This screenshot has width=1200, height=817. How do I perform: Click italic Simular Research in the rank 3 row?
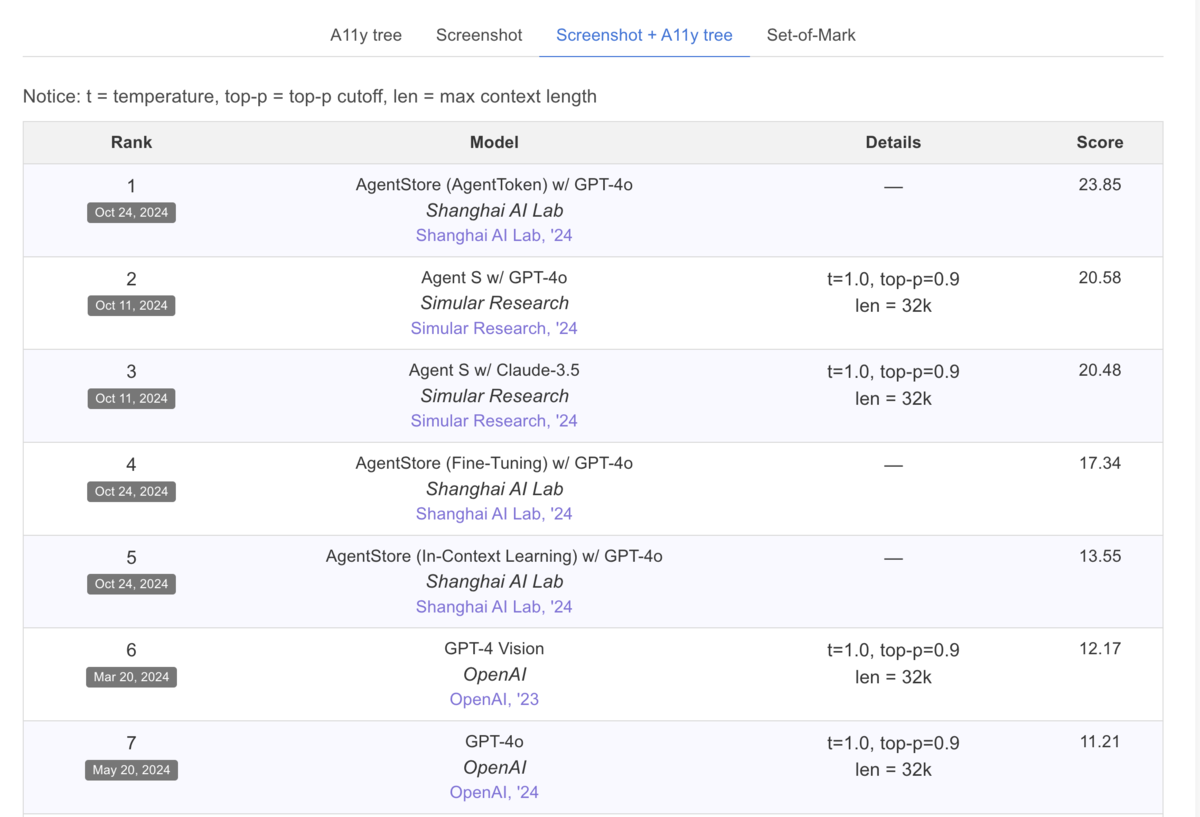point(494,396)
